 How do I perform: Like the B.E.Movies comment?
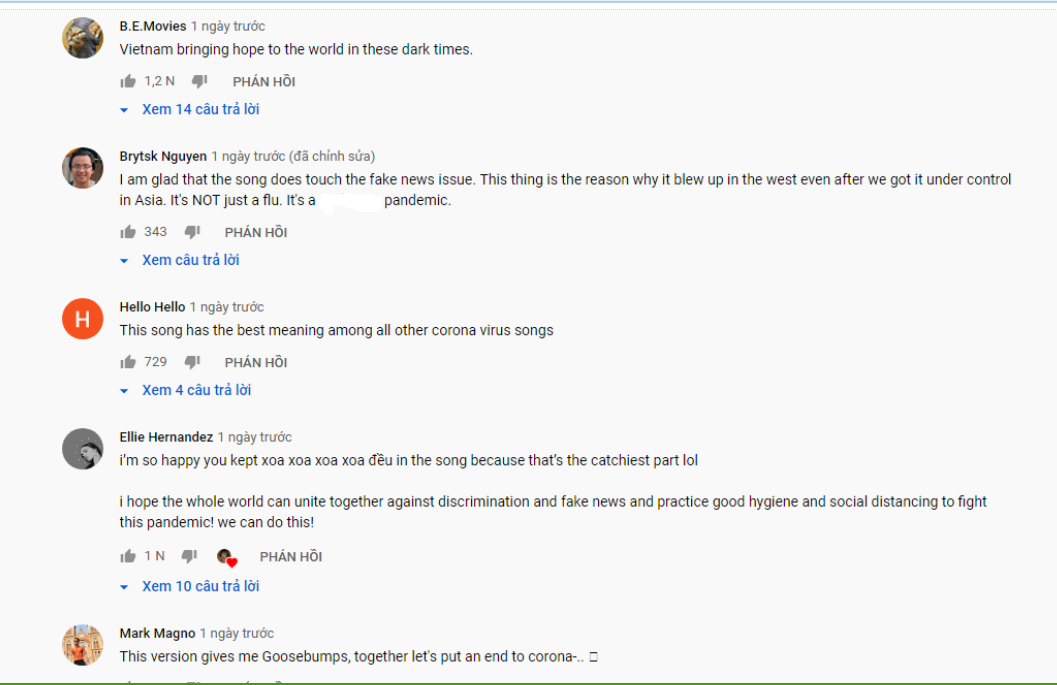pos(127,82)
